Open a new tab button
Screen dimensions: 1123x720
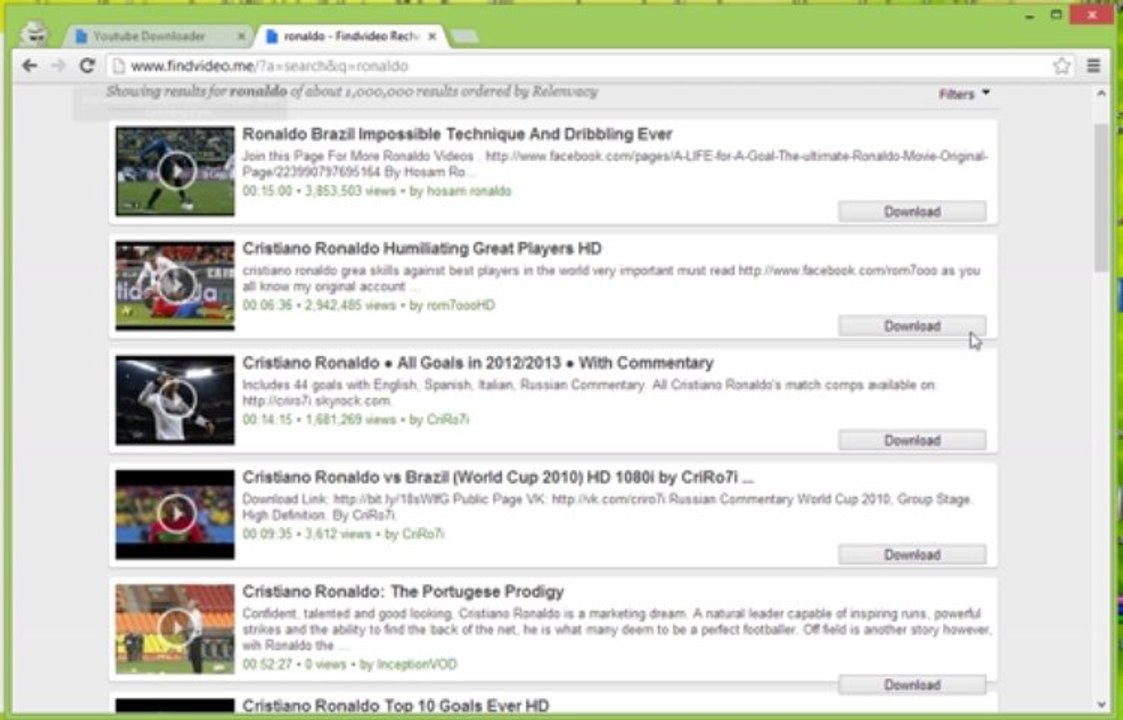pos(465,36)
